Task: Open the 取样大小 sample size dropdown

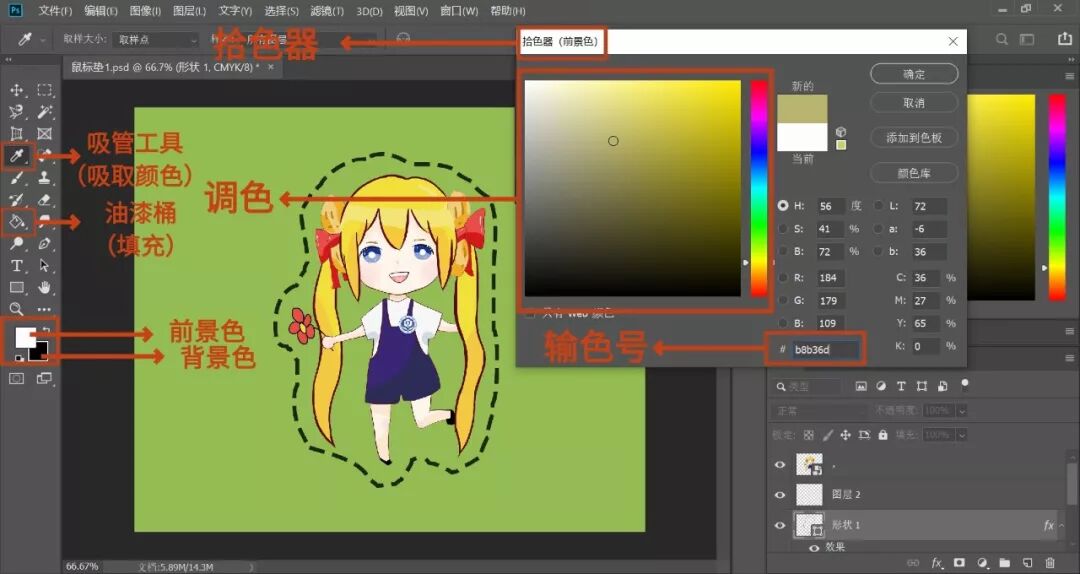Action: point(156,40)
